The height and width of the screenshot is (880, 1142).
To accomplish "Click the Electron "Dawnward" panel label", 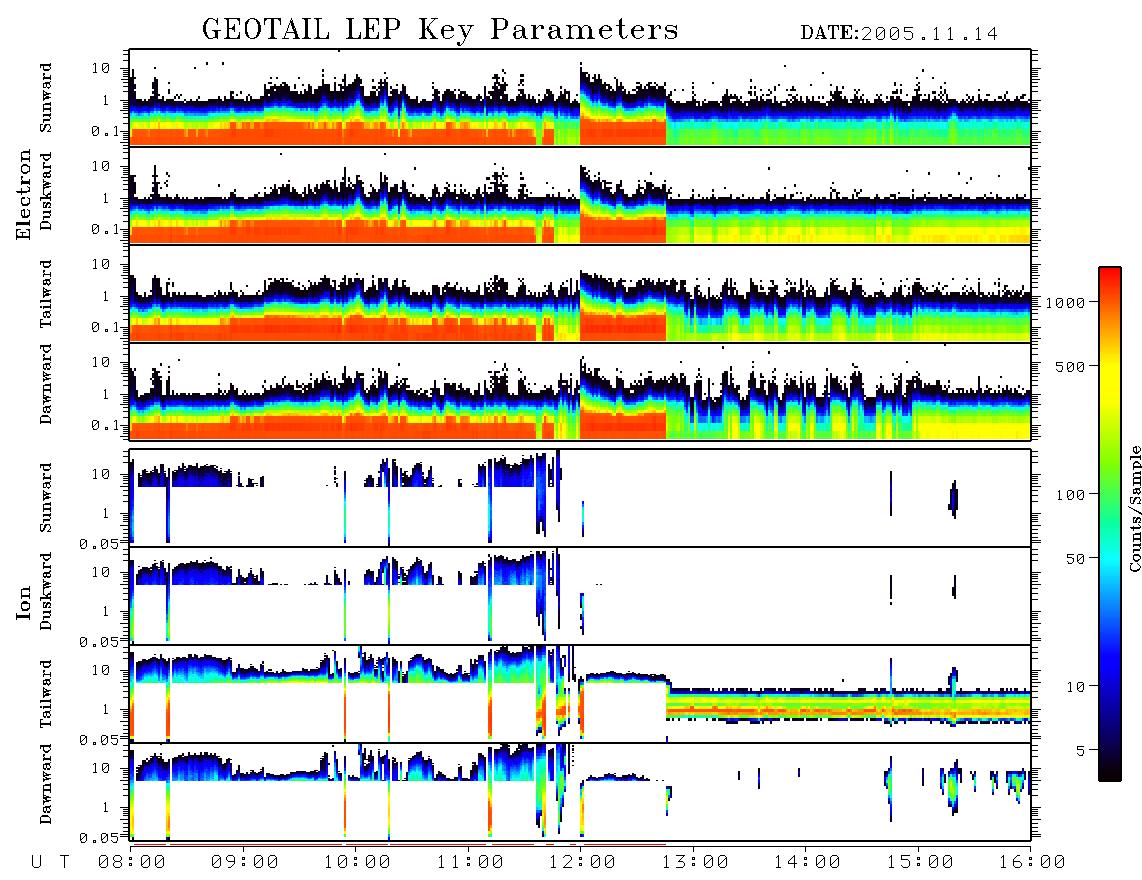I will [46, 385].
